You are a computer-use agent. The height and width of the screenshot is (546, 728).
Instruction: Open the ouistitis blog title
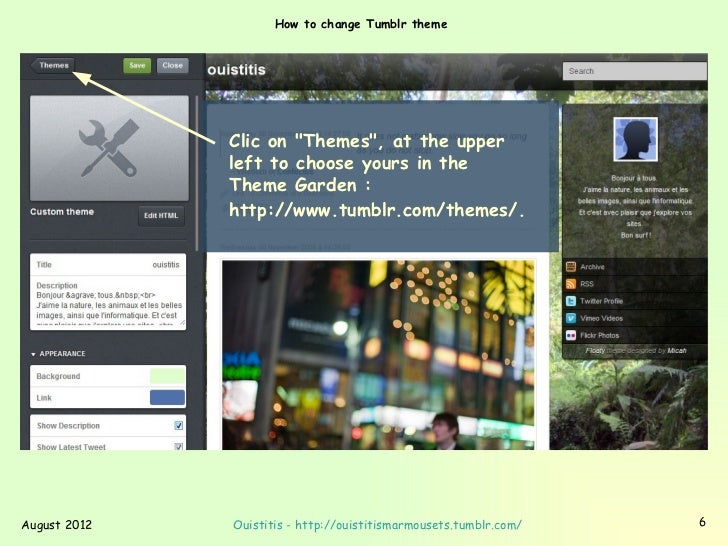point(236,70)
